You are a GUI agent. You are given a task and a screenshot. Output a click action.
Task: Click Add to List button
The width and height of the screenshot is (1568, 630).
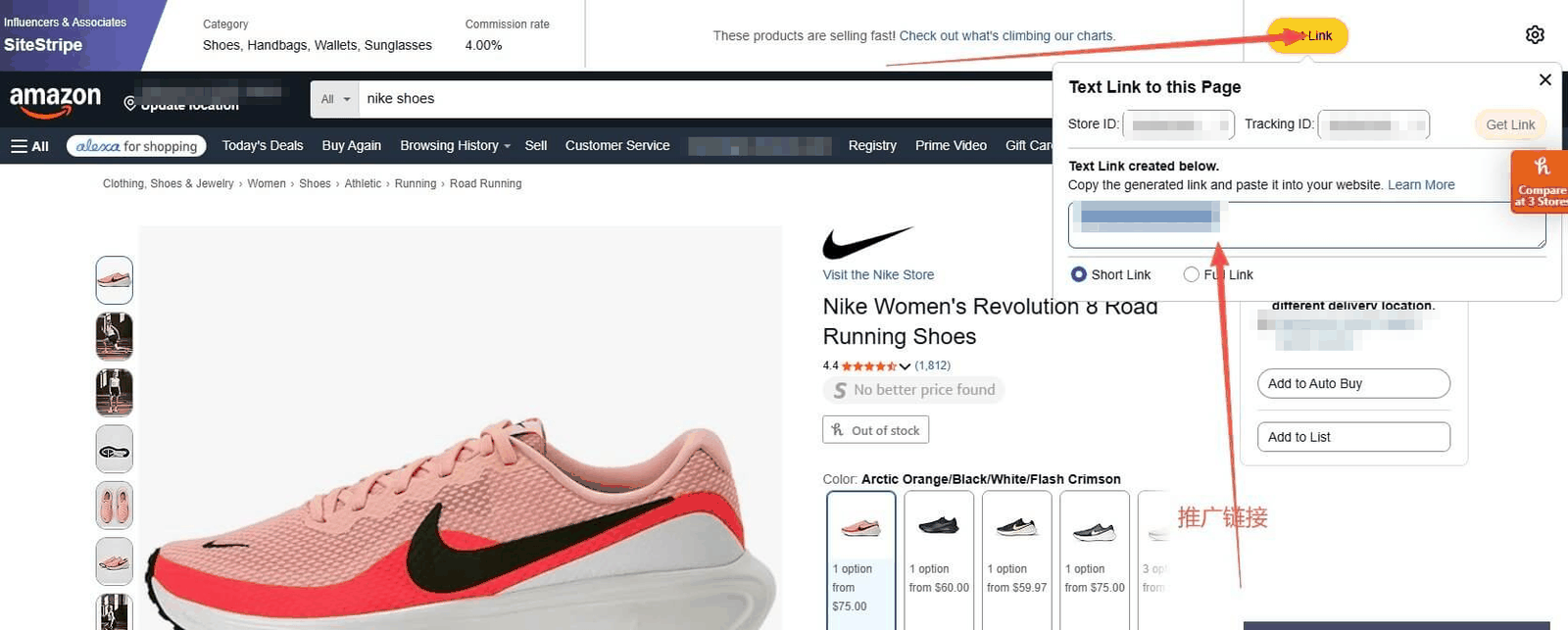click(1353, 437)
